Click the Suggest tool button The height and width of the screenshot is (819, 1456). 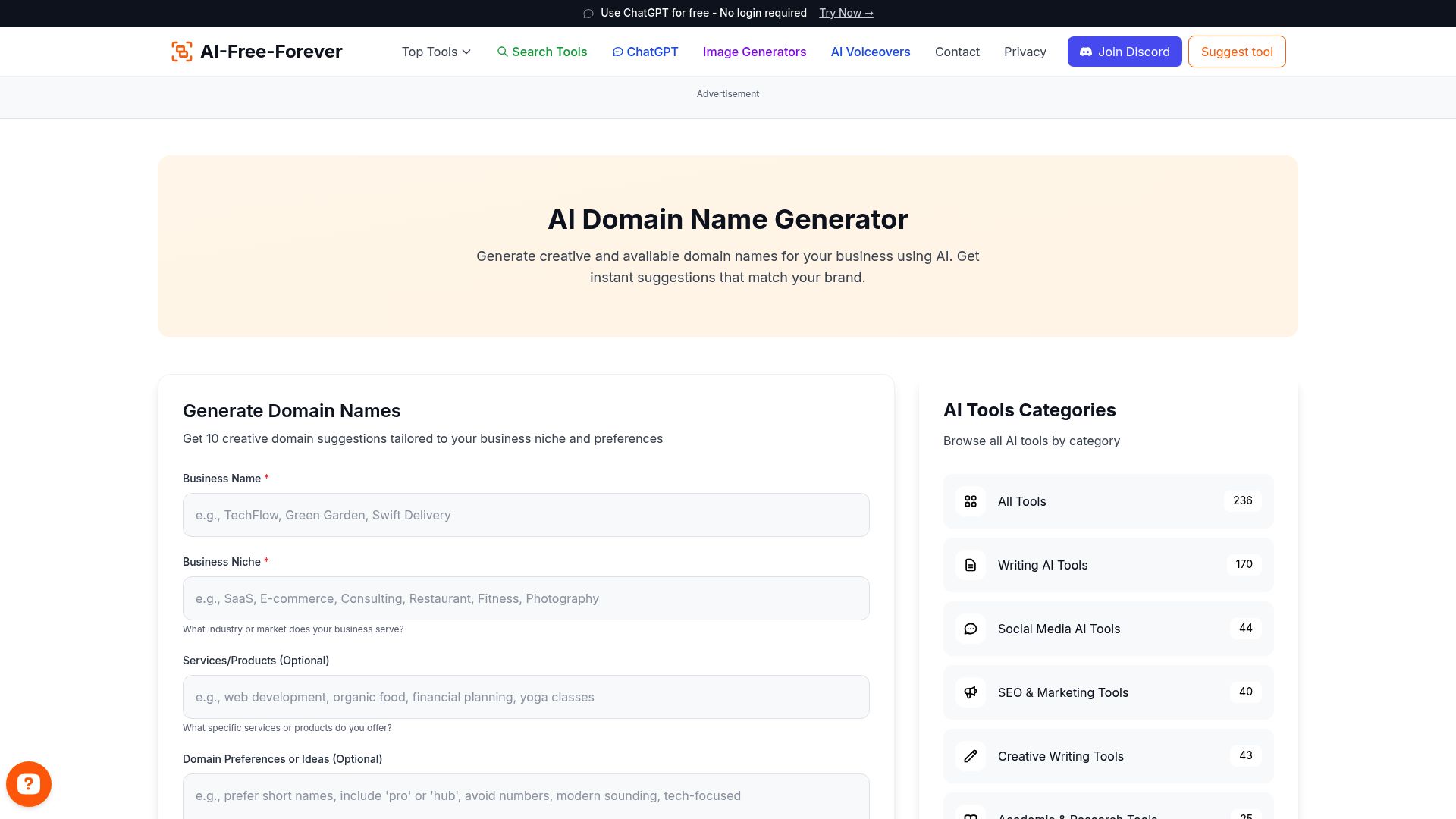tap(1236, 52)
